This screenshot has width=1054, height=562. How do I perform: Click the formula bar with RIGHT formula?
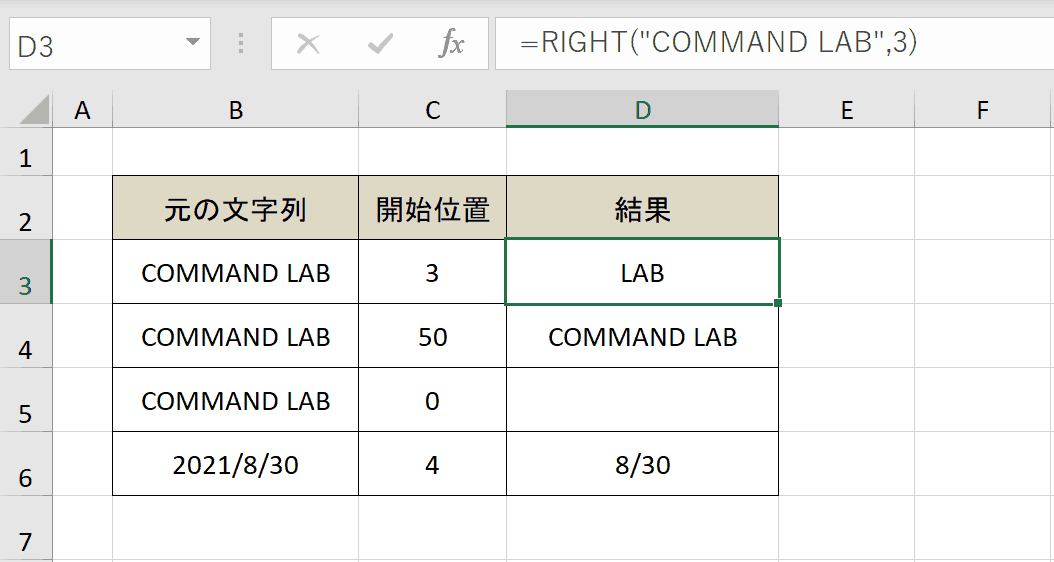(x=774, y=43)
